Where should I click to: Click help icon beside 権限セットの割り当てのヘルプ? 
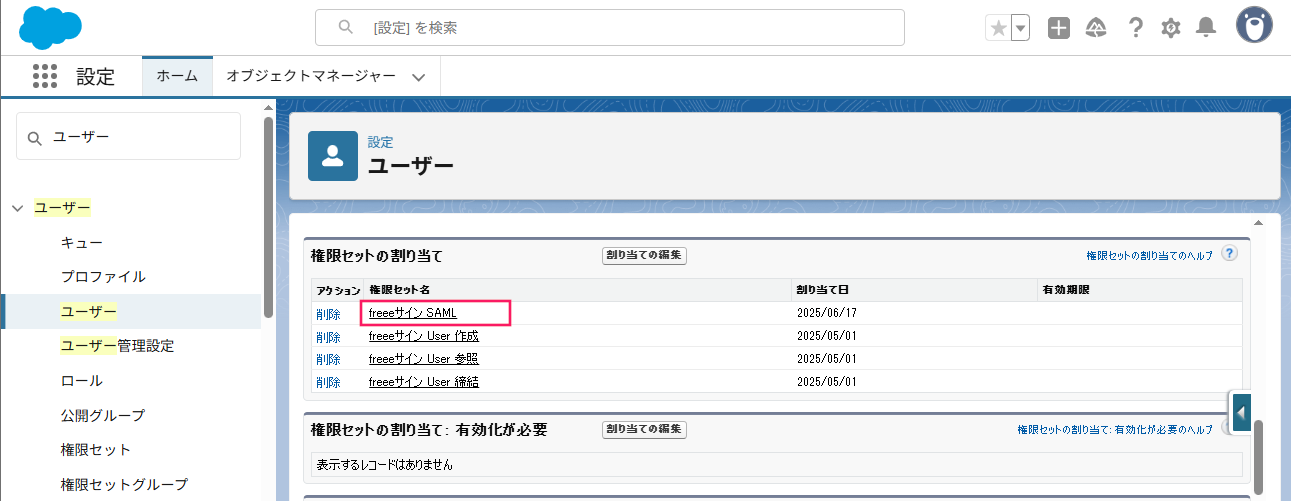[x=1230, y=254]
